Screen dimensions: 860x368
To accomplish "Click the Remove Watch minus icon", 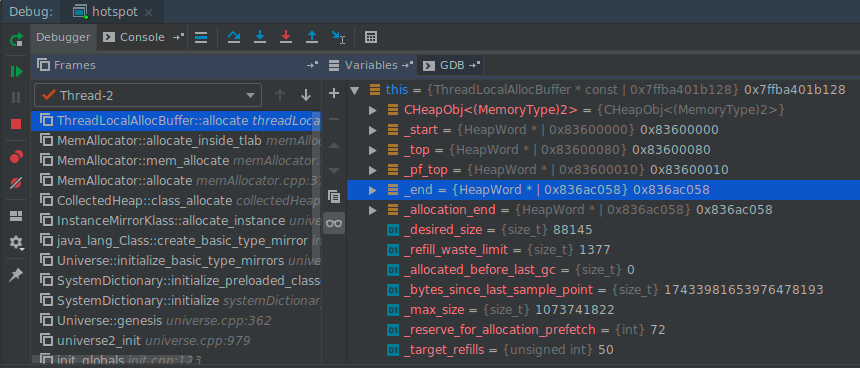I will click(334, 119).
